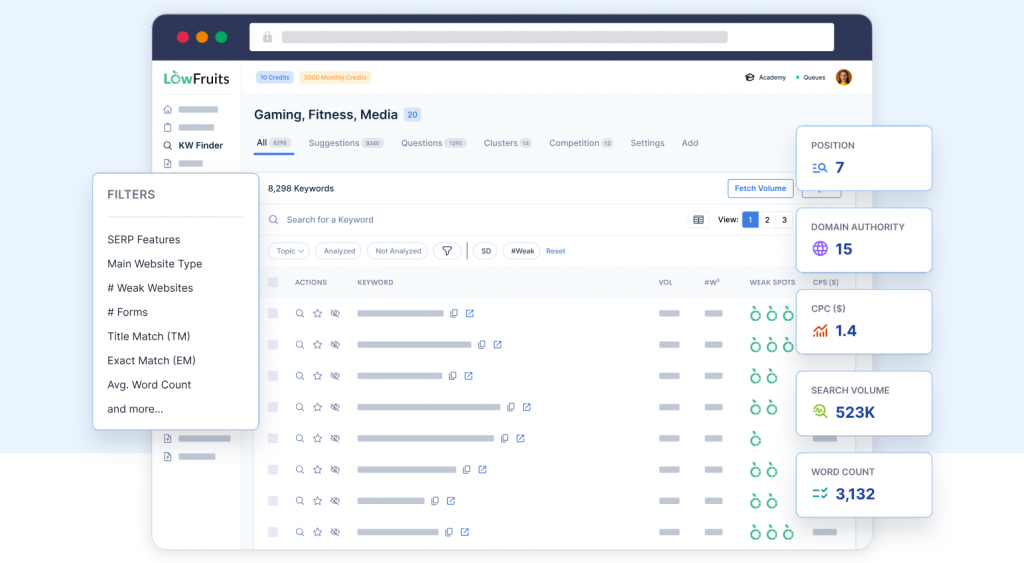Click the home icon in the sidebar
The image size is (1024, 563).
168,110
